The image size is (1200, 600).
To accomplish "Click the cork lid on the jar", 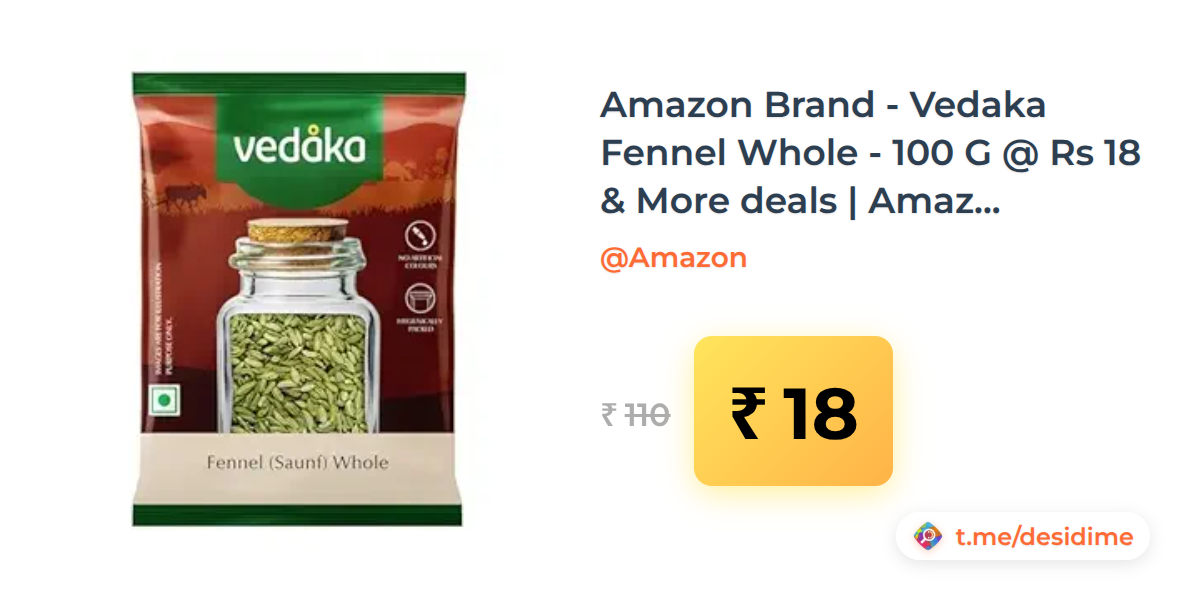I will click(x=298, y=231).
